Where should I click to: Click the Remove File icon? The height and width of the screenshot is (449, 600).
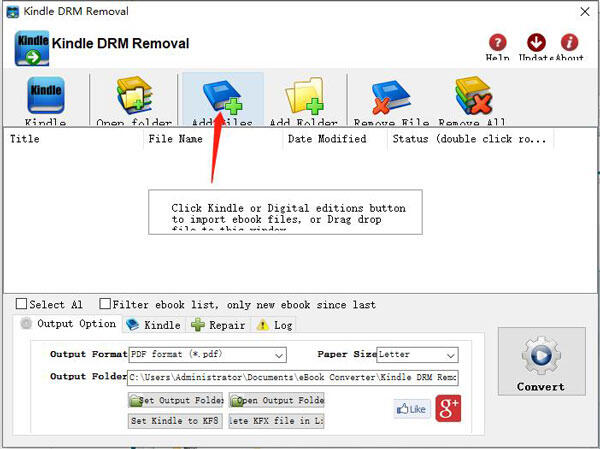click(391, 96)
